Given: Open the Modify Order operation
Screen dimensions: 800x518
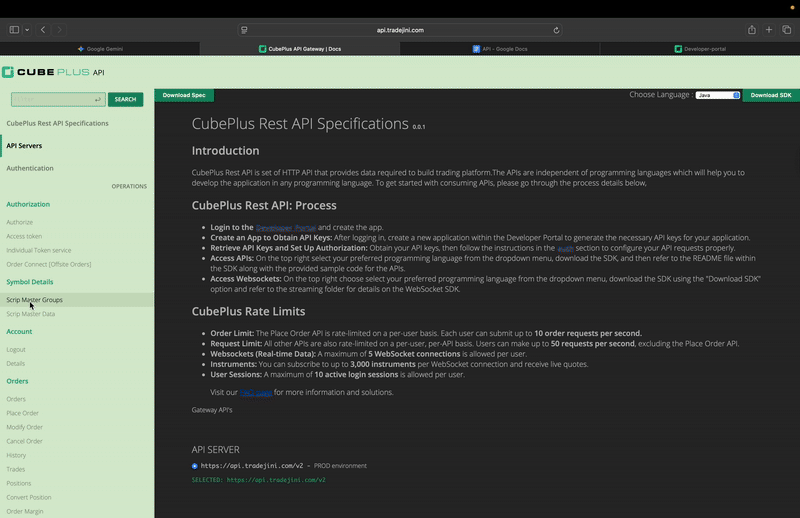Looking at the screenshot, I should pos(24,427).
